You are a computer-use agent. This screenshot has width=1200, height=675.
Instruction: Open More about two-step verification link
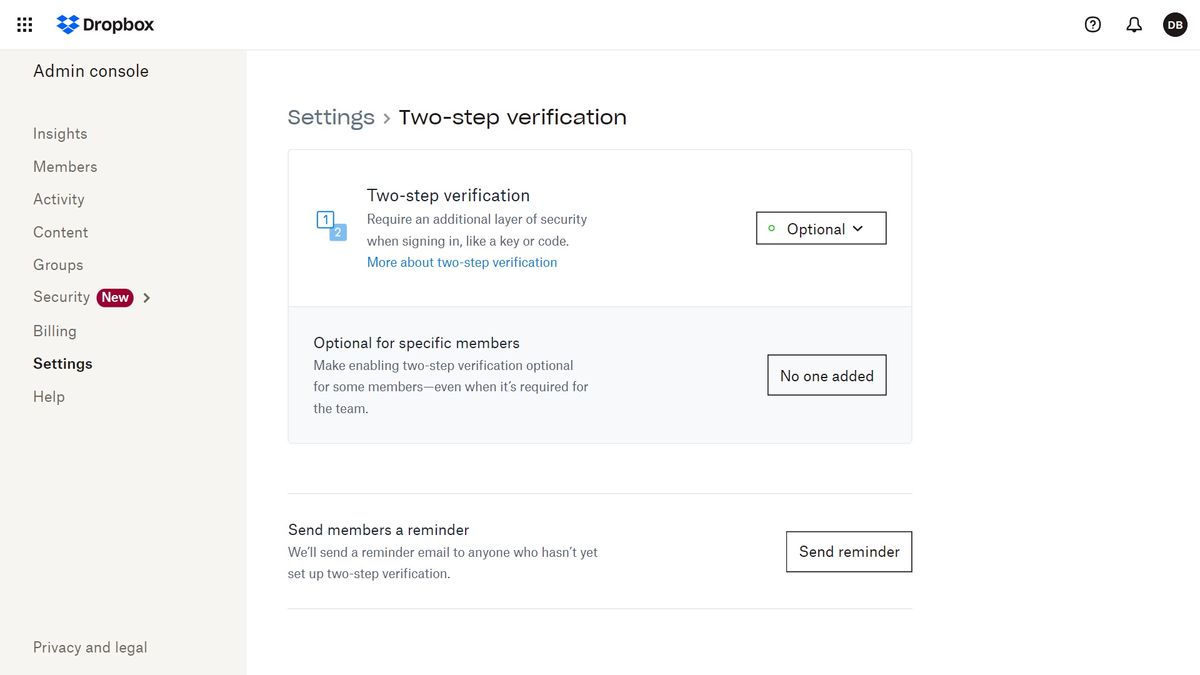[x=461, y=261]
